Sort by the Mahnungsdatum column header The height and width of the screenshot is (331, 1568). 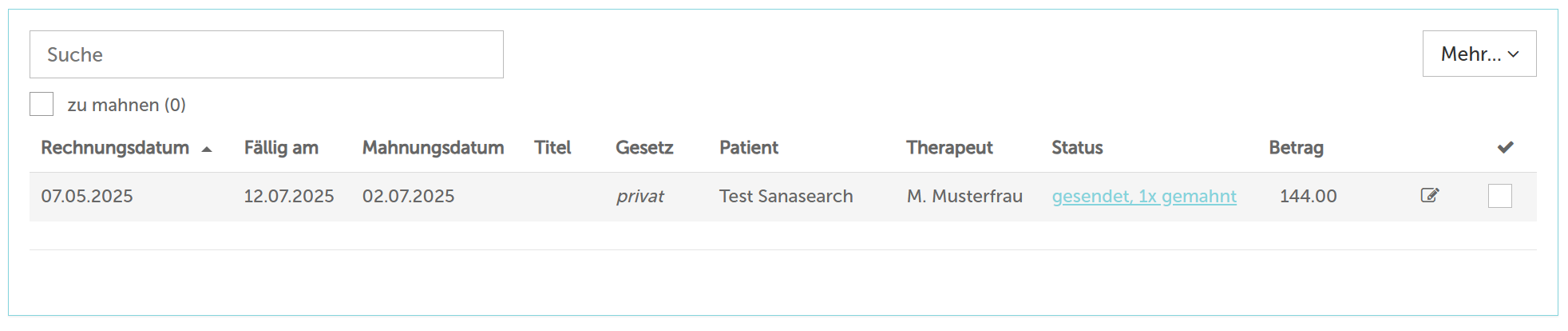click(433, 148)
